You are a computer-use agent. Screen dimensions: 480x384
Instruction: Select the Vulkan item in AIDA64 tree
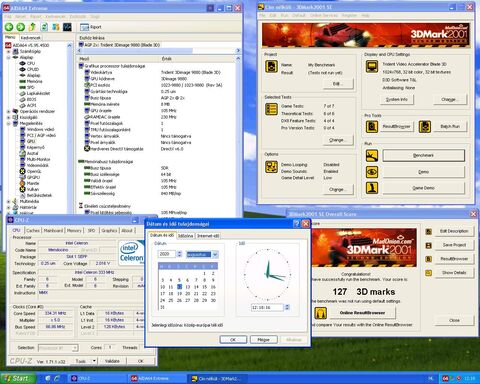pyautogui.click(x=33, y=189)
